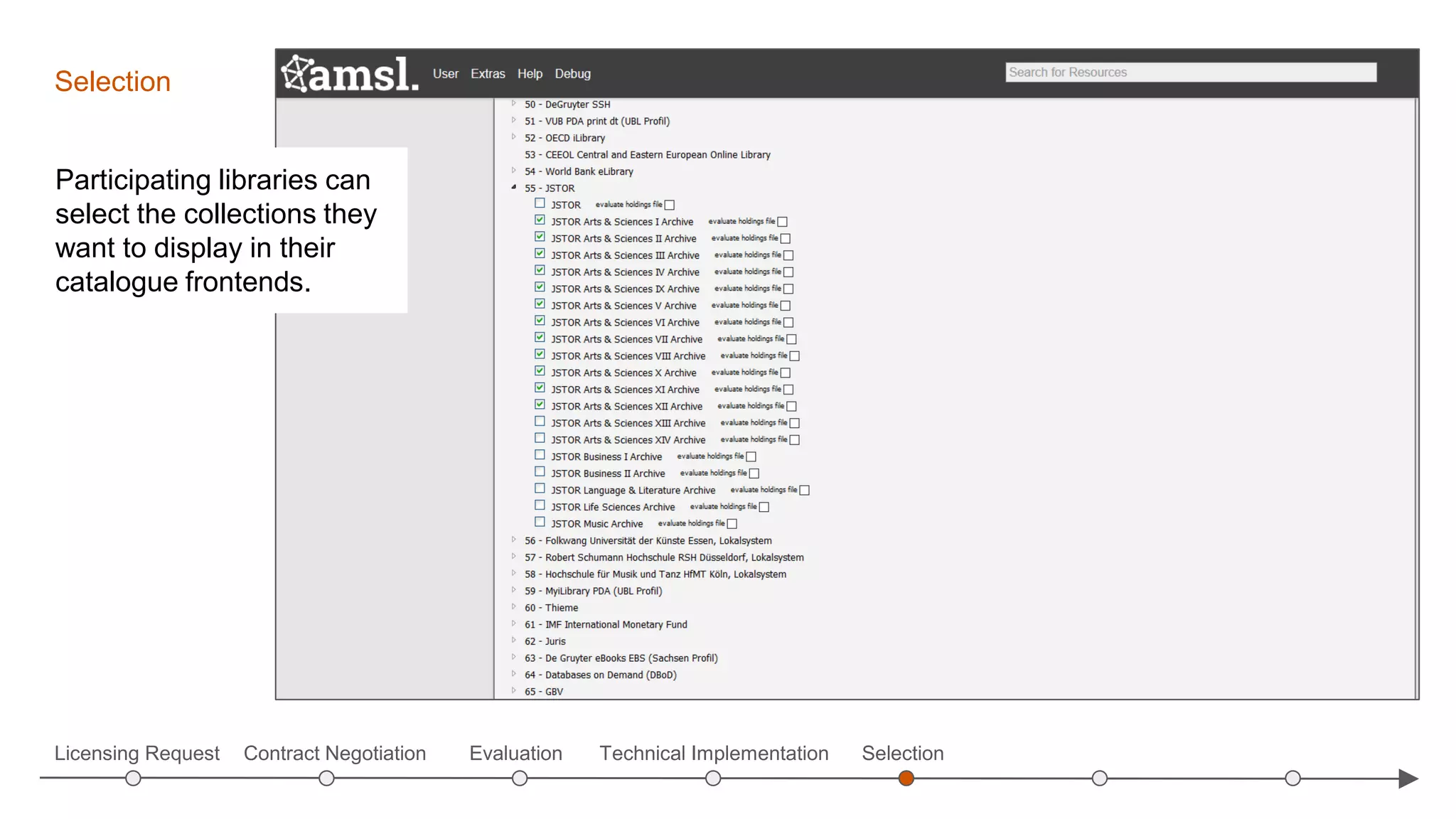Select 58 - Hochschule für Musik und Tanz row
Image resolution: width=1456 pixels, height=819 pixels.
[x=655, y=574]
